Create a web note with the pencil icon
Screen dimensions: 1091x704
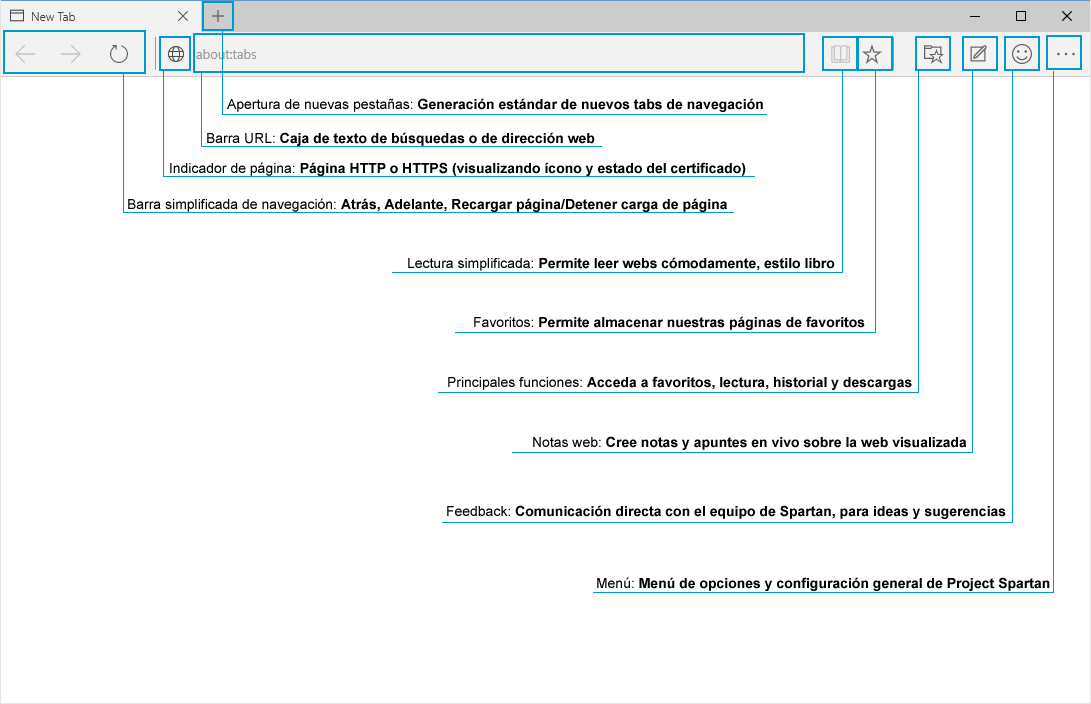(979, 54)
